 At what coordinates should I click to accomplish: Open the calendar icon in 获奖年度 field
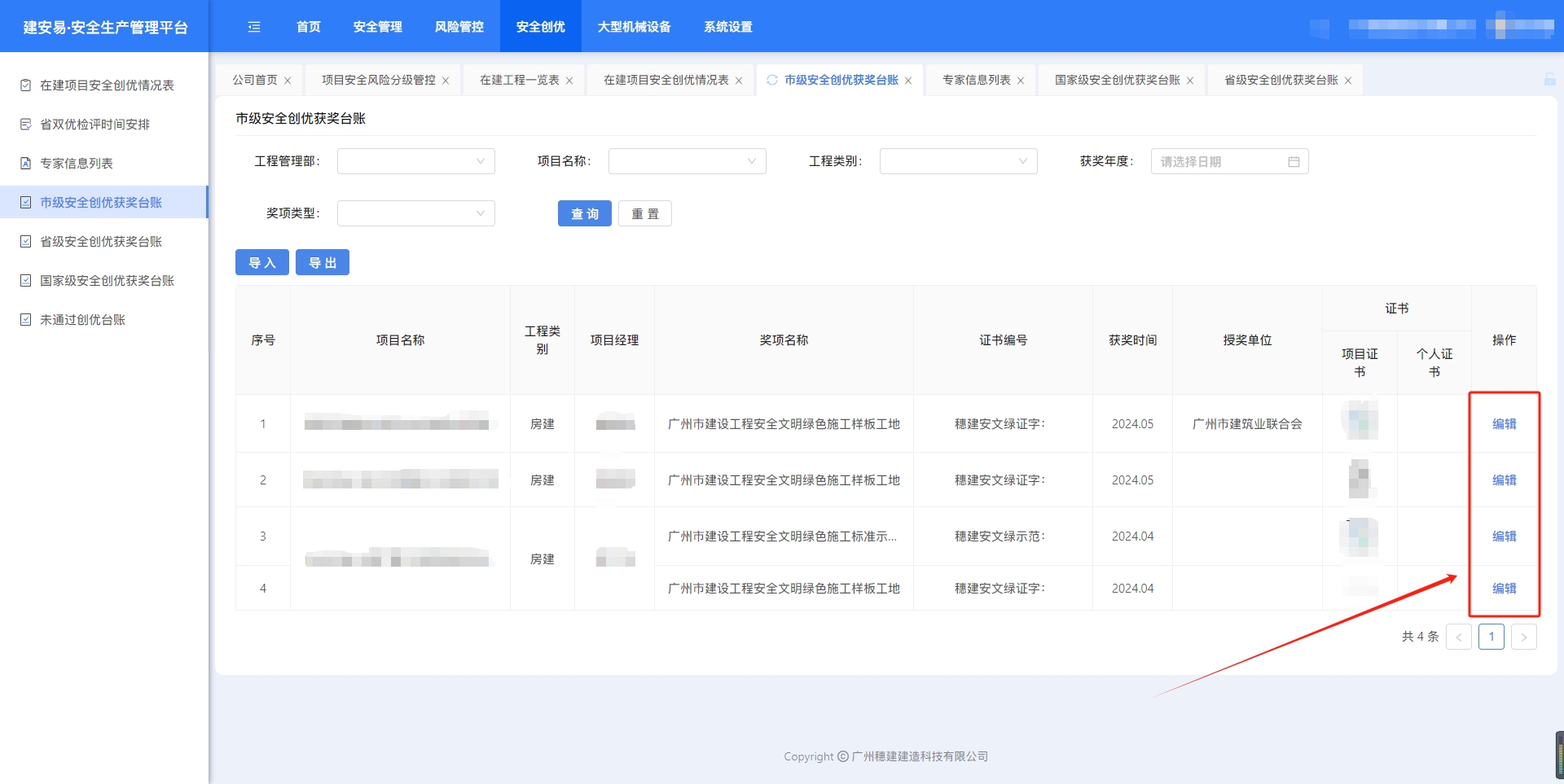coord(1294,162)
